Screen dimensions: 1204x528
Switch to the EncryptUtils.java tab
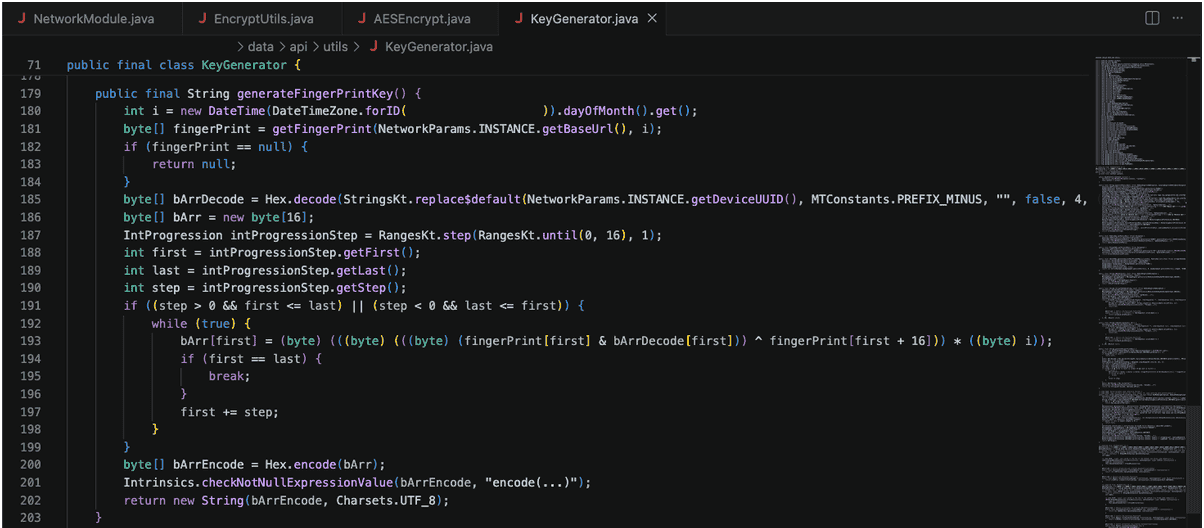(263, 19)
